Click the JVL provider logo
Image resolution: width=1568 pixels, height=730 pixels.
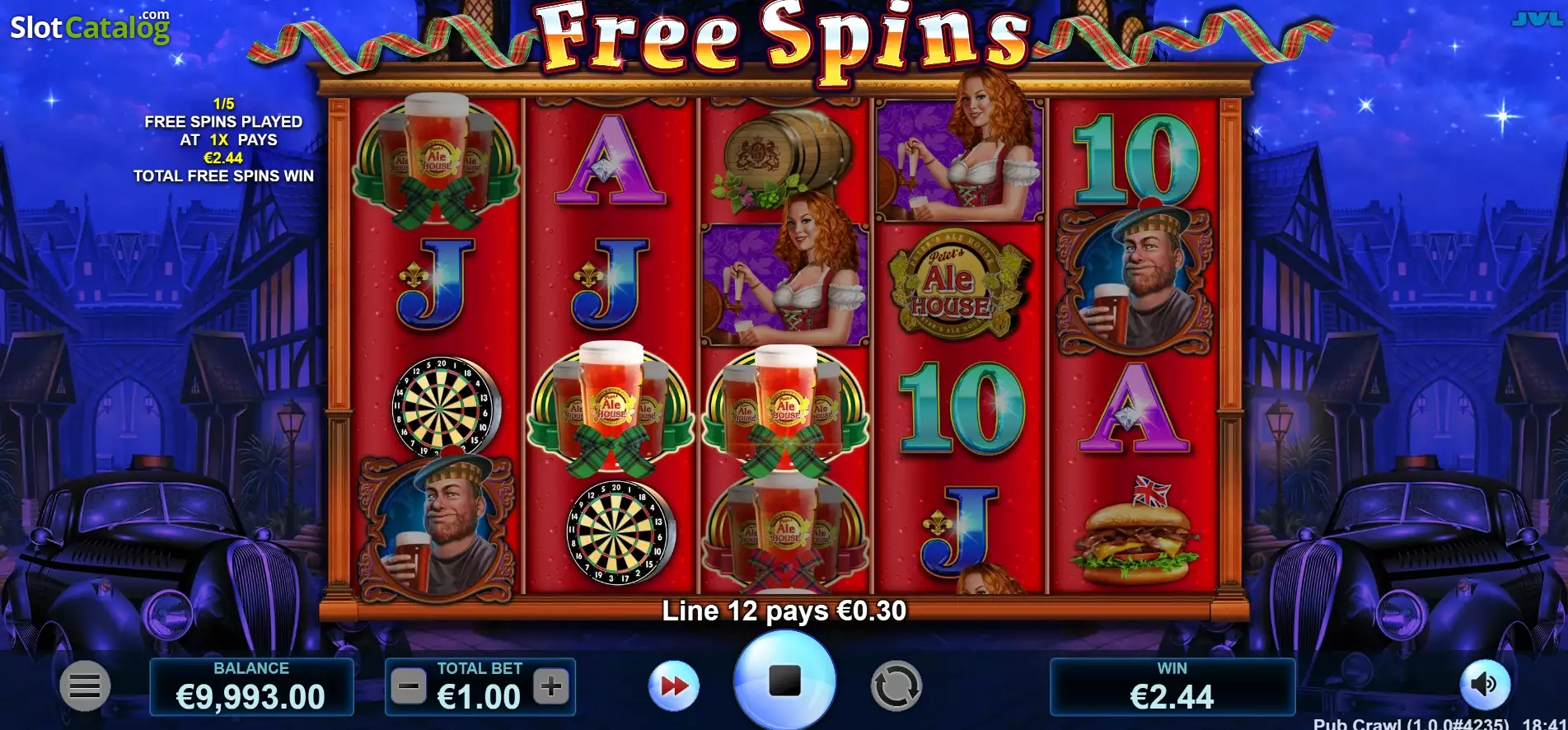click(1537, 18)
